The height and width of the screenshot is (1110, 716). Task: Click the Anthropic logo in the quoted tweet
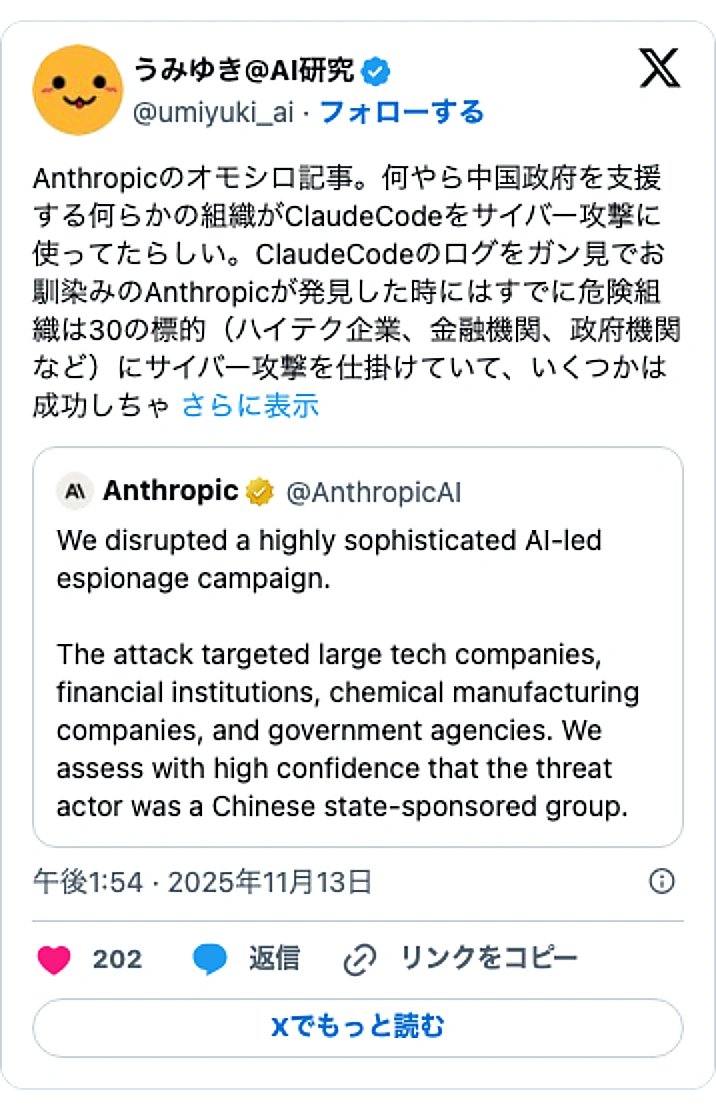[76, 491]
